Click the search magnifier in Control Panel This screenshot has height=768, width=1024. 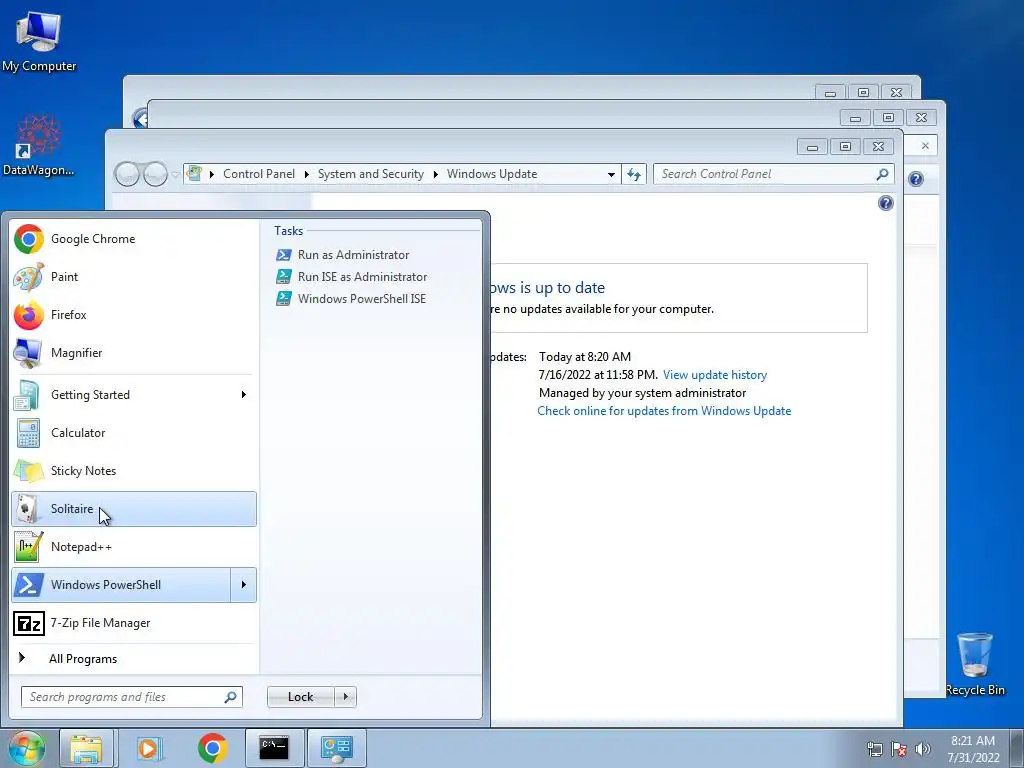pyautogui.click(x=882, y=174)
